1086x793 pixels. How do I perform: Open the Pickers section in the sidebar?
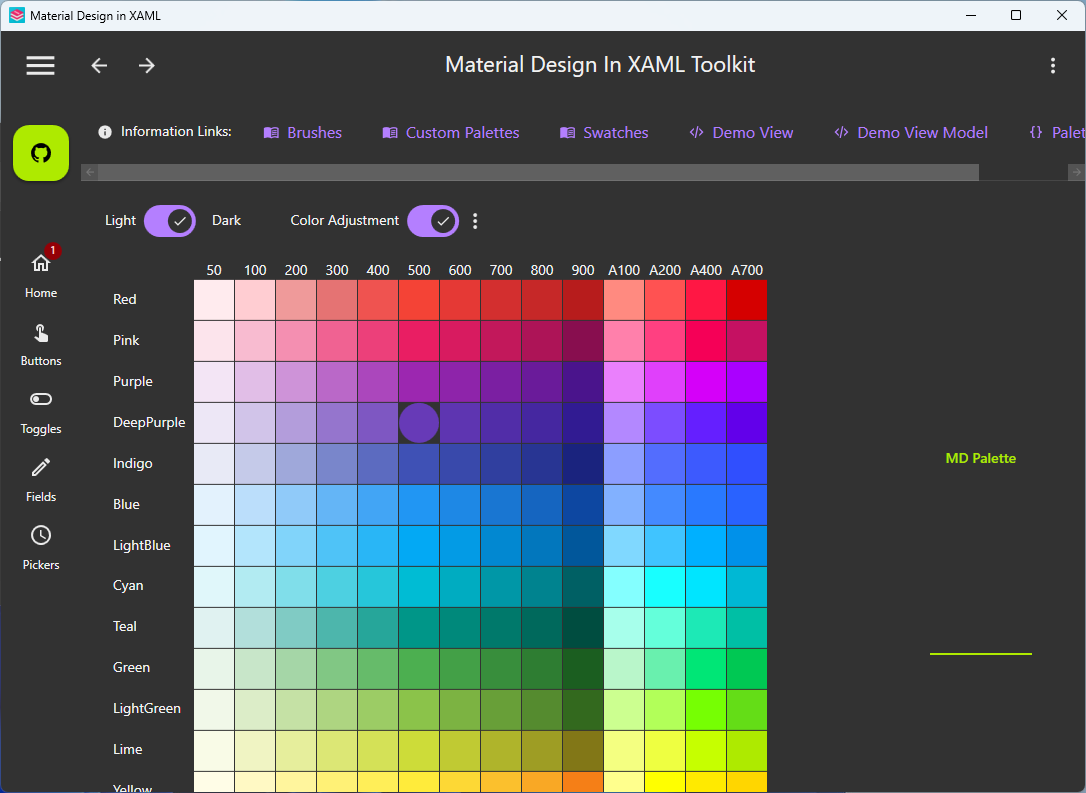point(40,547)
